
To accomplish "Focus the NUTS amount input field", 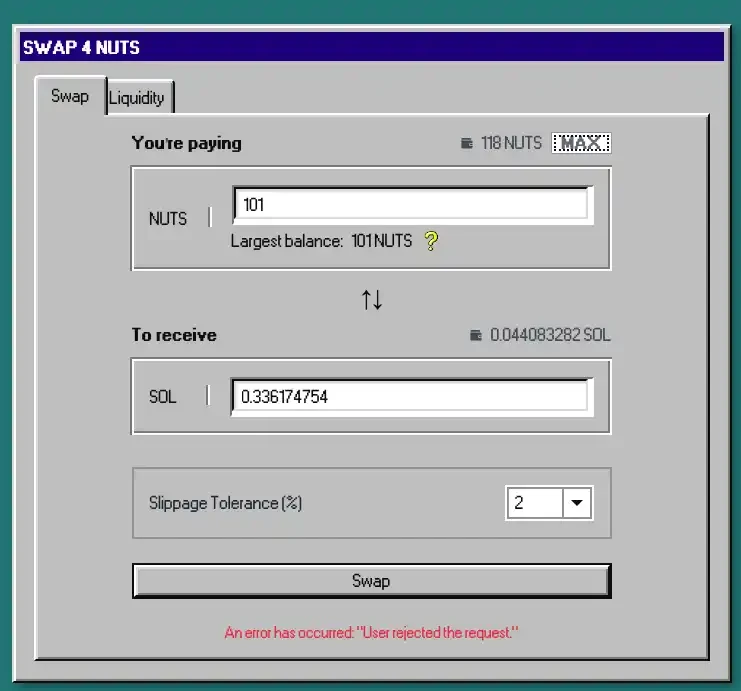I will 410,205.
